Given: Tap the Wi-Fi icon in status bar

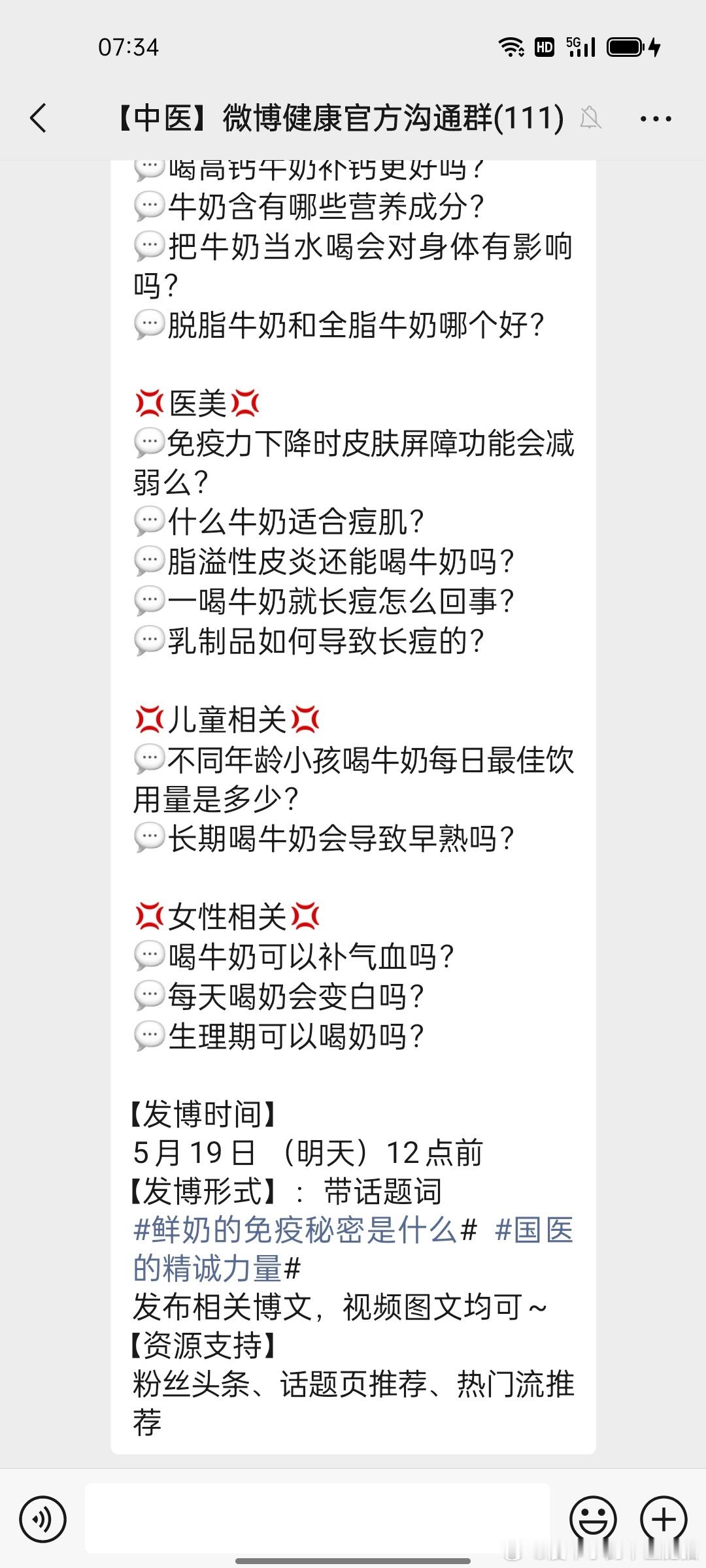Looking at the screenshot, I should point(511,47).
